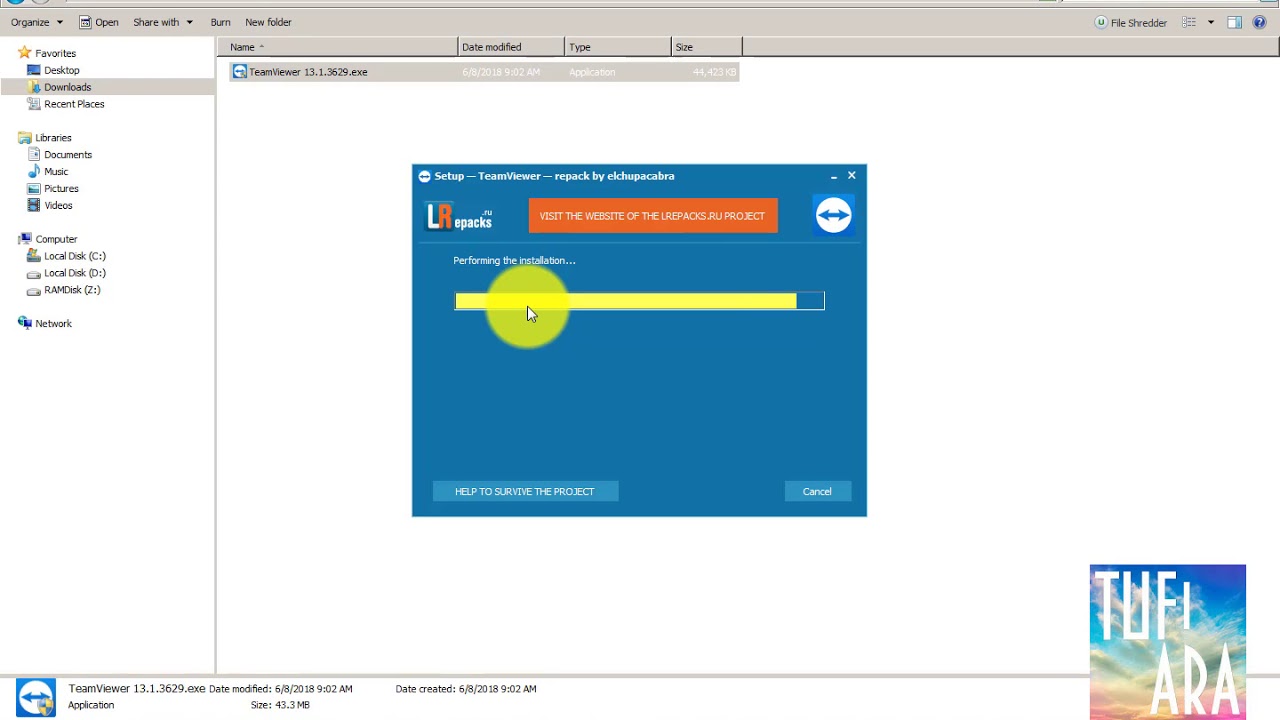The height and width of the screenshot is (720, 1280).
Task: Sort by Date modified column
Action: 511,47
